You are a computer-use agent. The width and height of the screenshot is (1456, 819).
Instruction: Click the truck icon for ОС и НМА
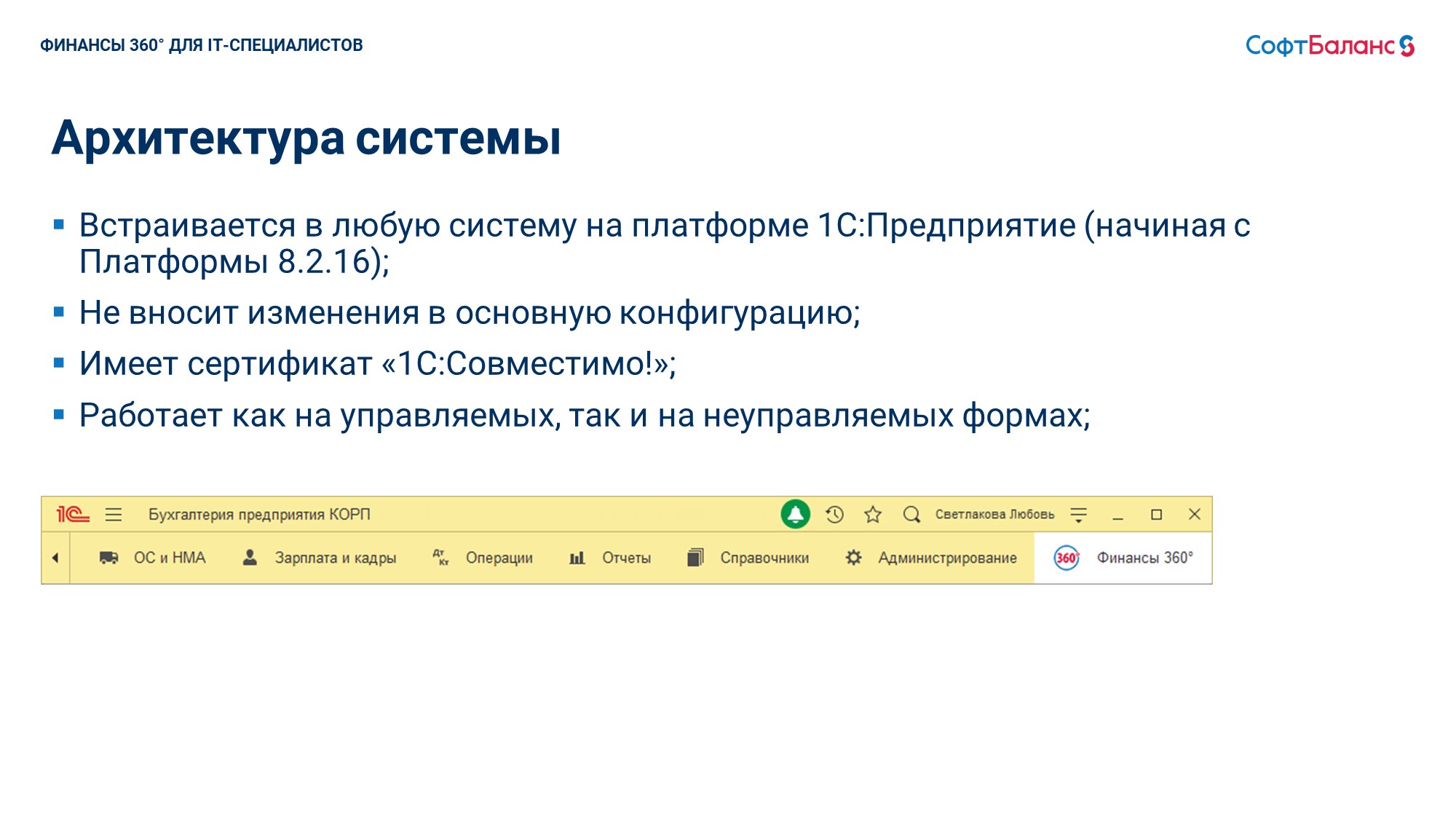tap(109, 558)
